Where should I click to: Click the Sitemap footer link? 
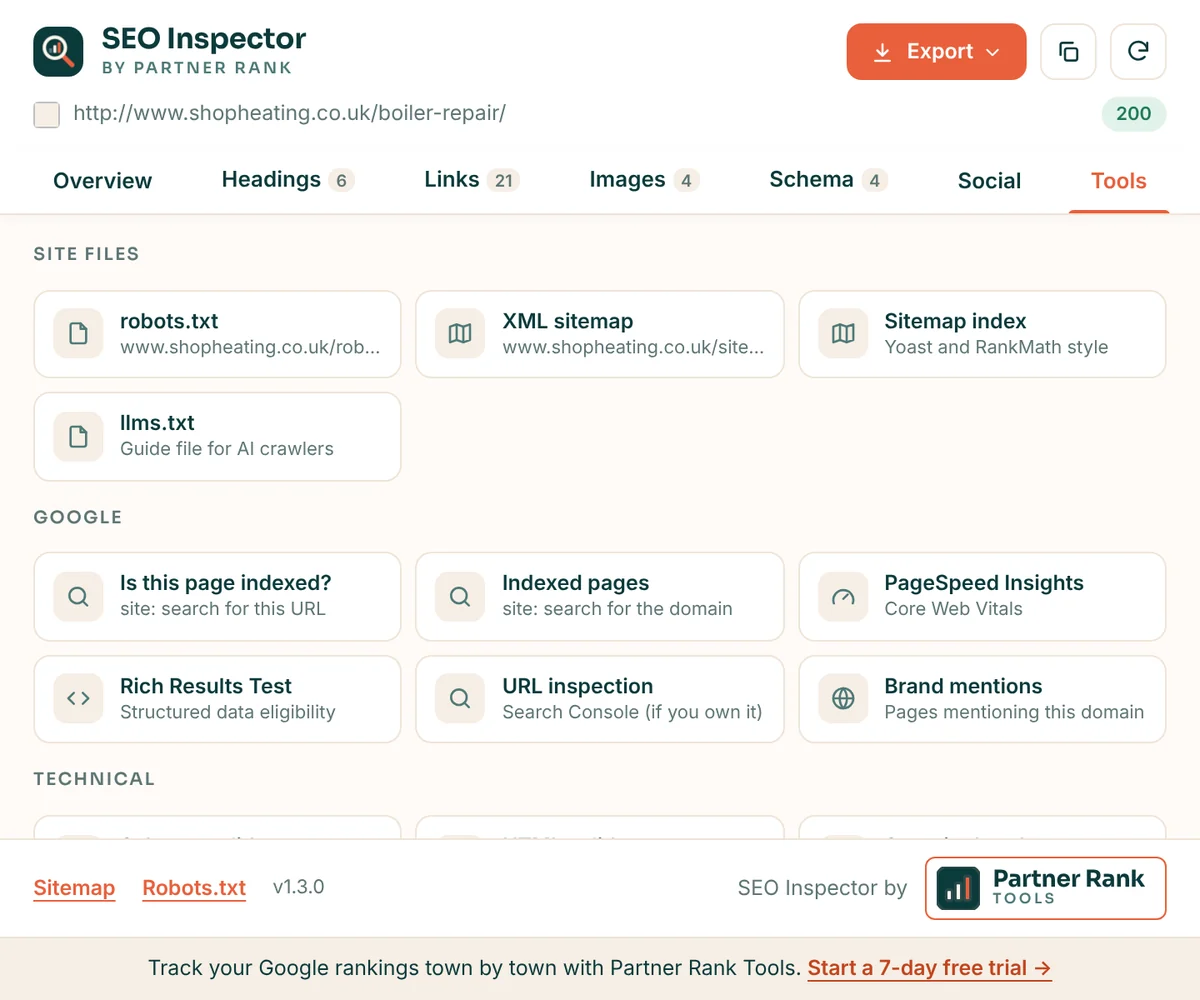pos(74,888)
